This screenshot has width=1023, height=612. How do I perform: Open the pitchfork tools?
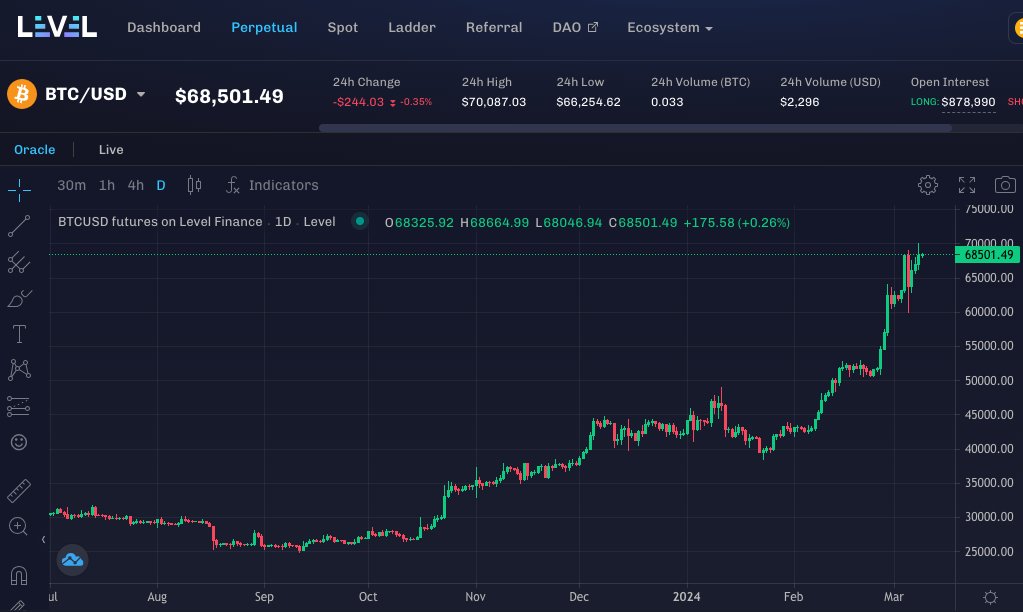point(19,262)
